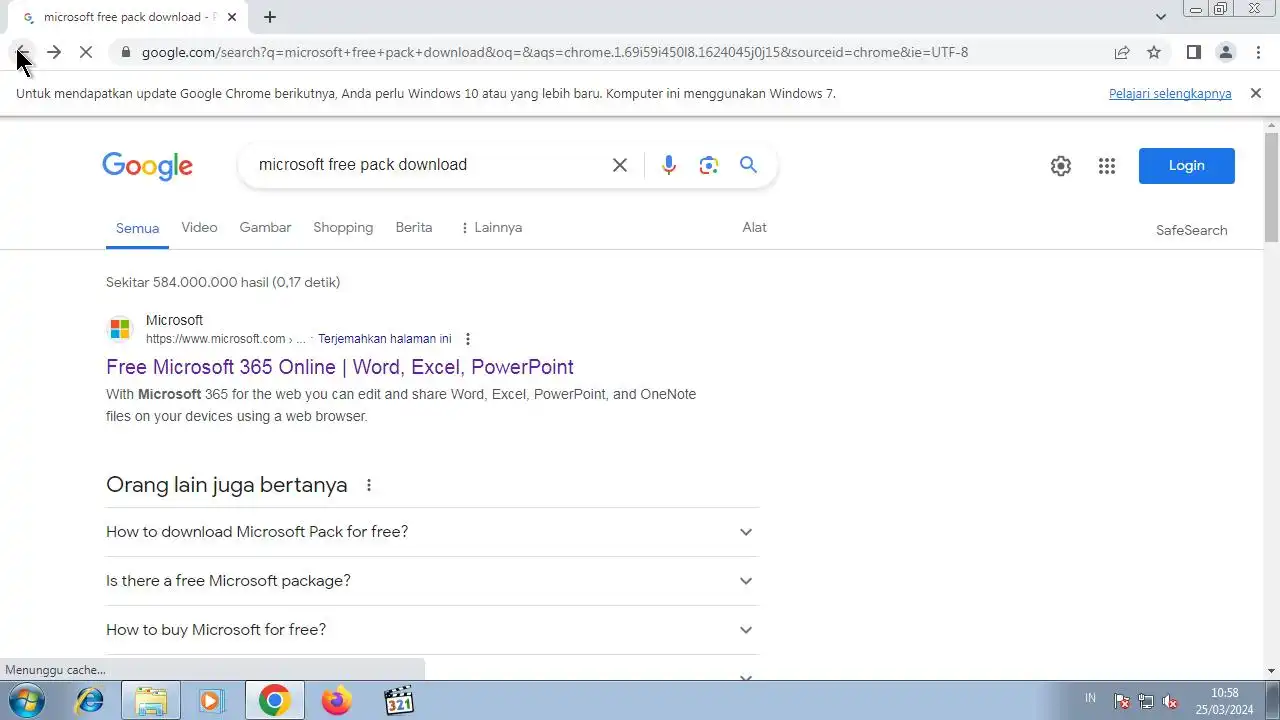
Task: Open the Microsoft result three-dot options
Action: click(468, 339)
